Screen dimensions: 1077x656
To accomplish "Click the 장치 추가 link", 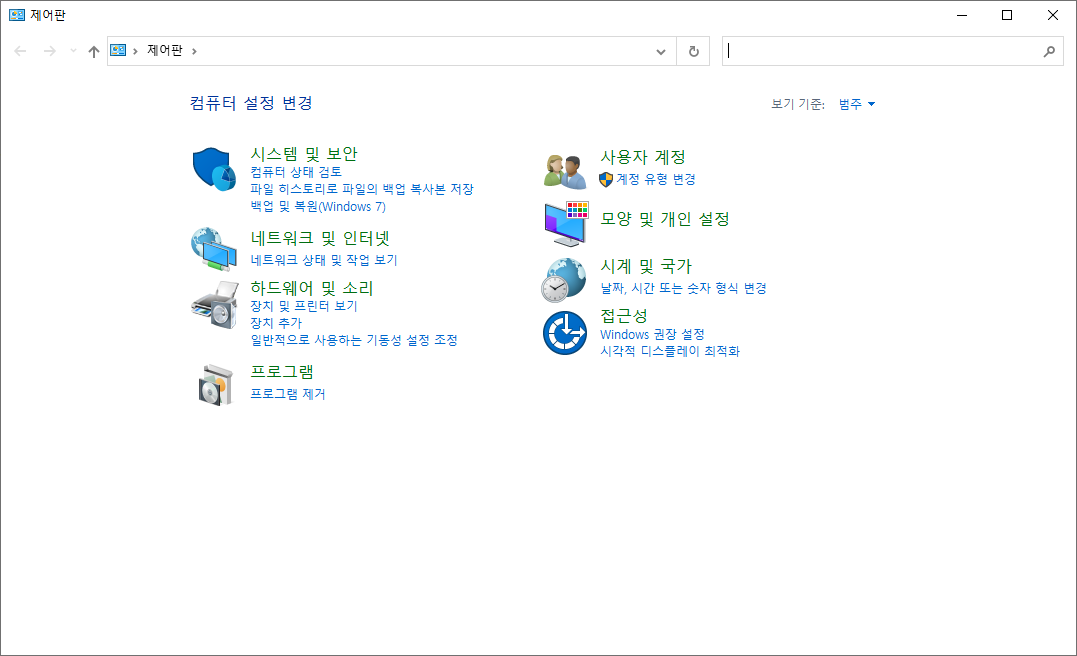I will coord(276,322).
